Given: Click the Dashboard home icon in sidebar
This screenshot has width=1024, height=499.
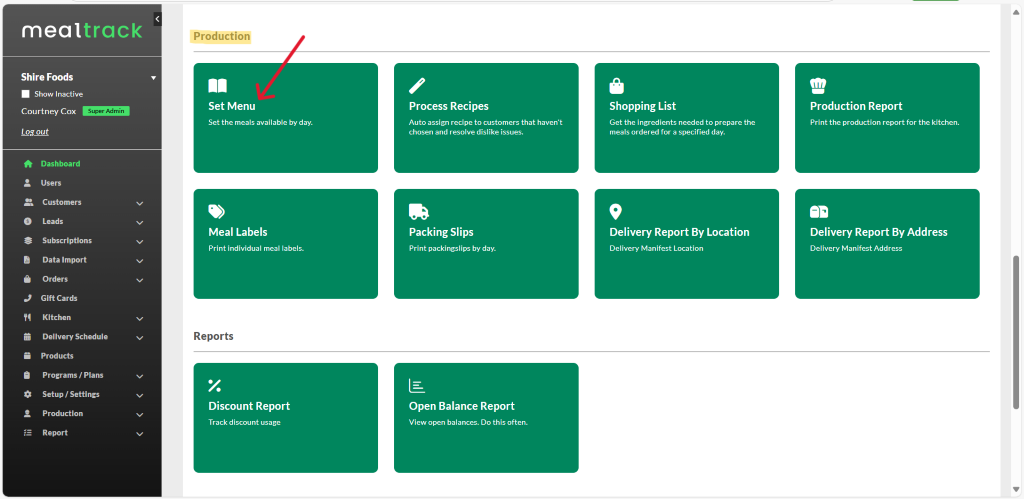Looking at the screenshot, I should (x=27, y=164).
